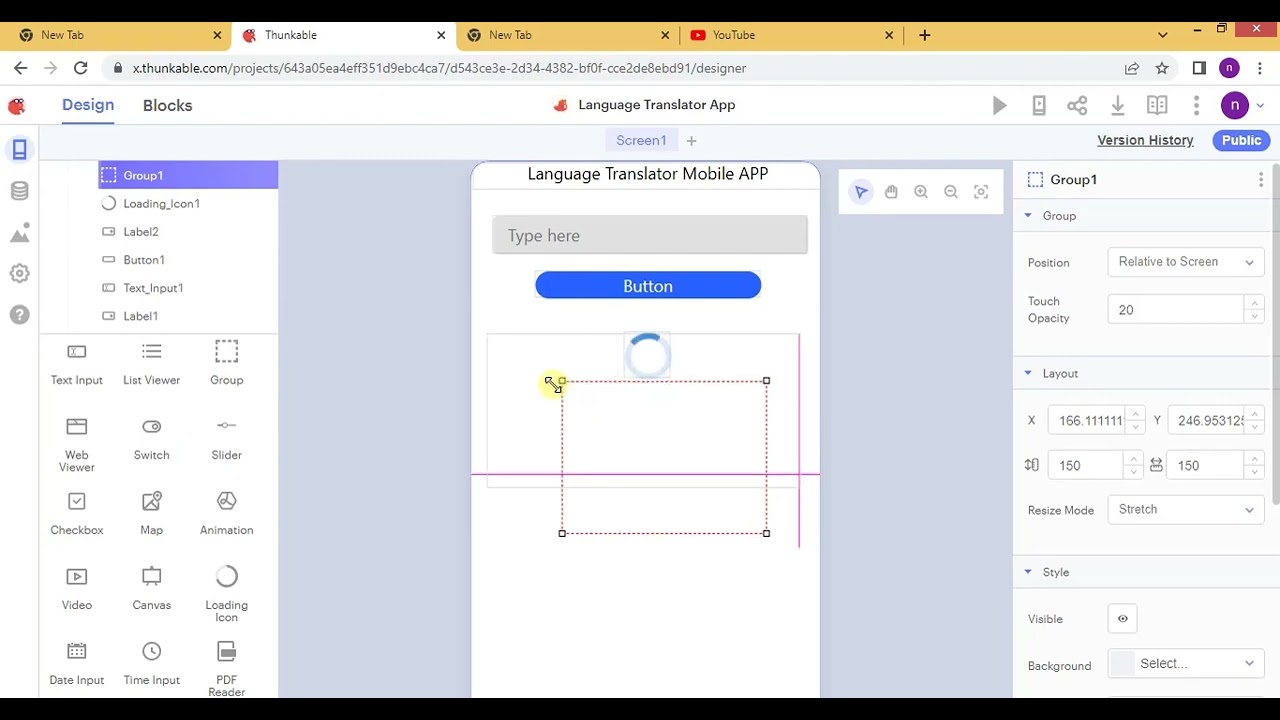This screenshot has width=1280, height=720.
Task: Select Loading_Icon1 in the component tree
Action: pos(188,204)
